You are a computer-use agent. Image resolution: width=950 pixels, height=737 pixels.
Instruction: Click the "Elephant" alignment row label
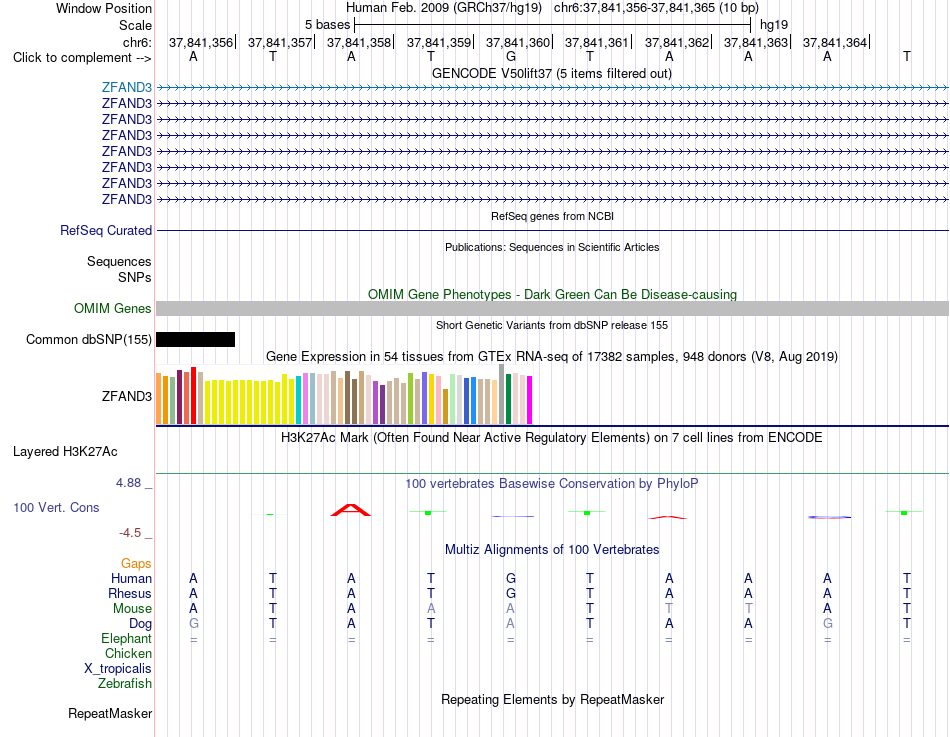pos(127,639)
